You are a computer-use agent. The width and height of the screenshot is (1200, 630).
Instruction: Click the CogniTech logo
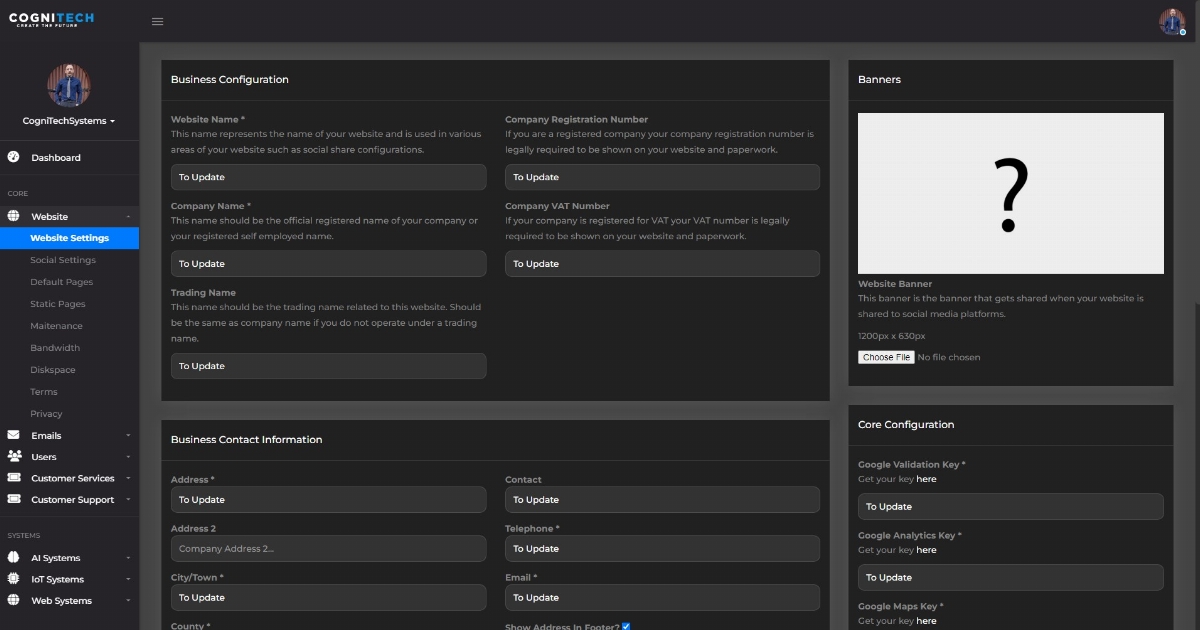point(50,20)
